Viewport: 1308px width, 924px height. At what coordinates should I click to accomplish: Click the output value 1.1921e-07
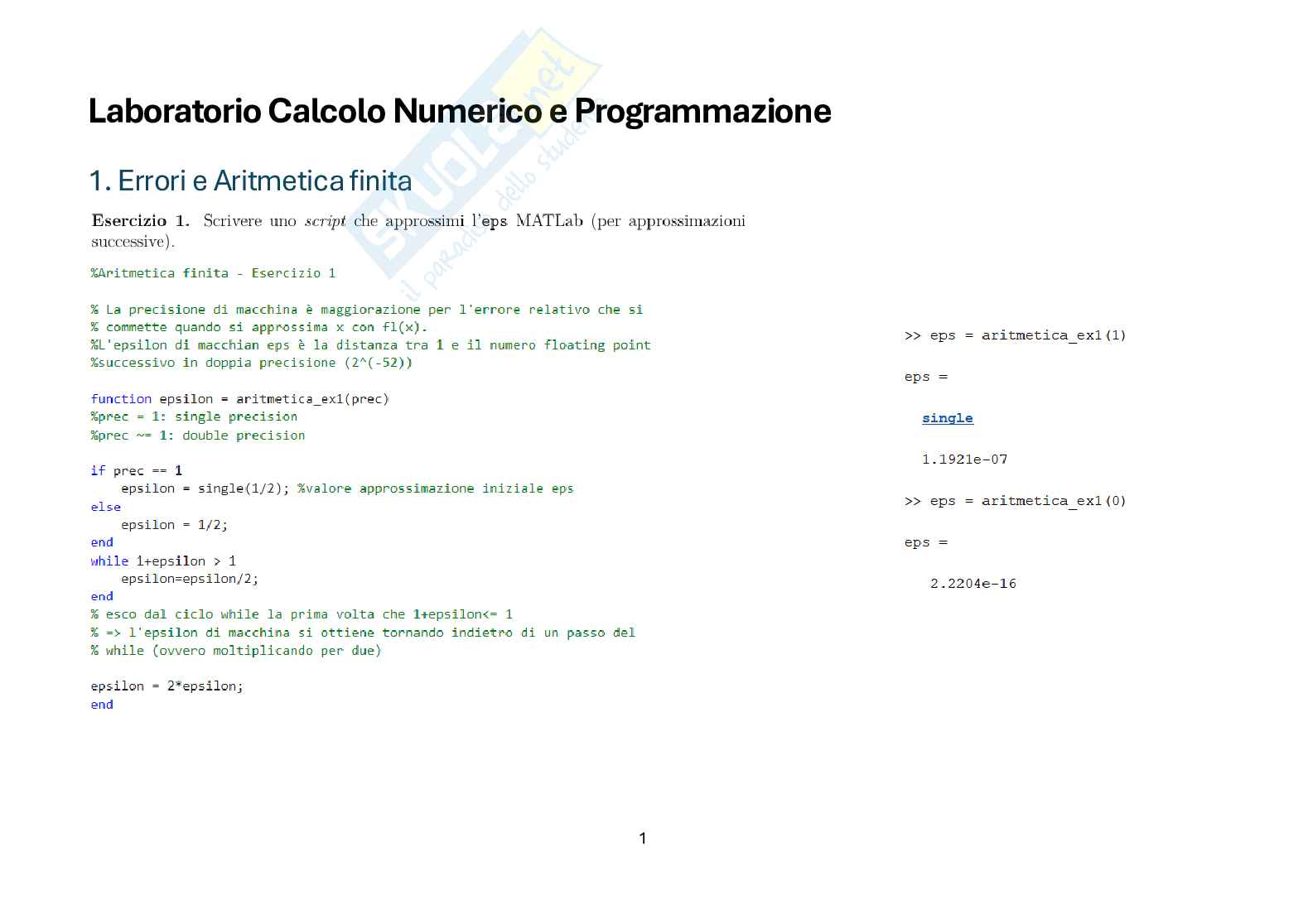point(964,460)
